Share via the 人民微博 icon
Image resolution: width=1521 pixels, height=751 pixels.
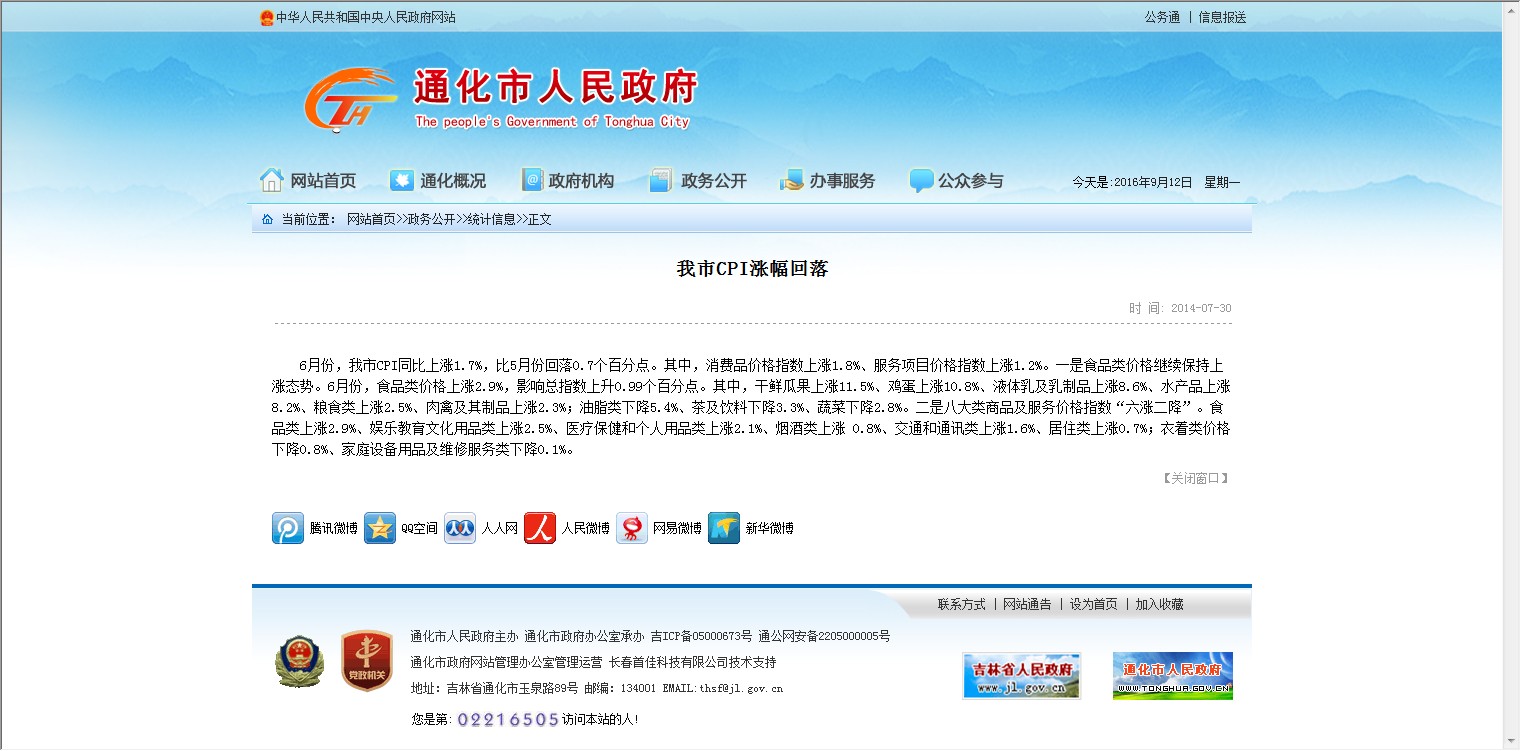[x=540, y=528]
